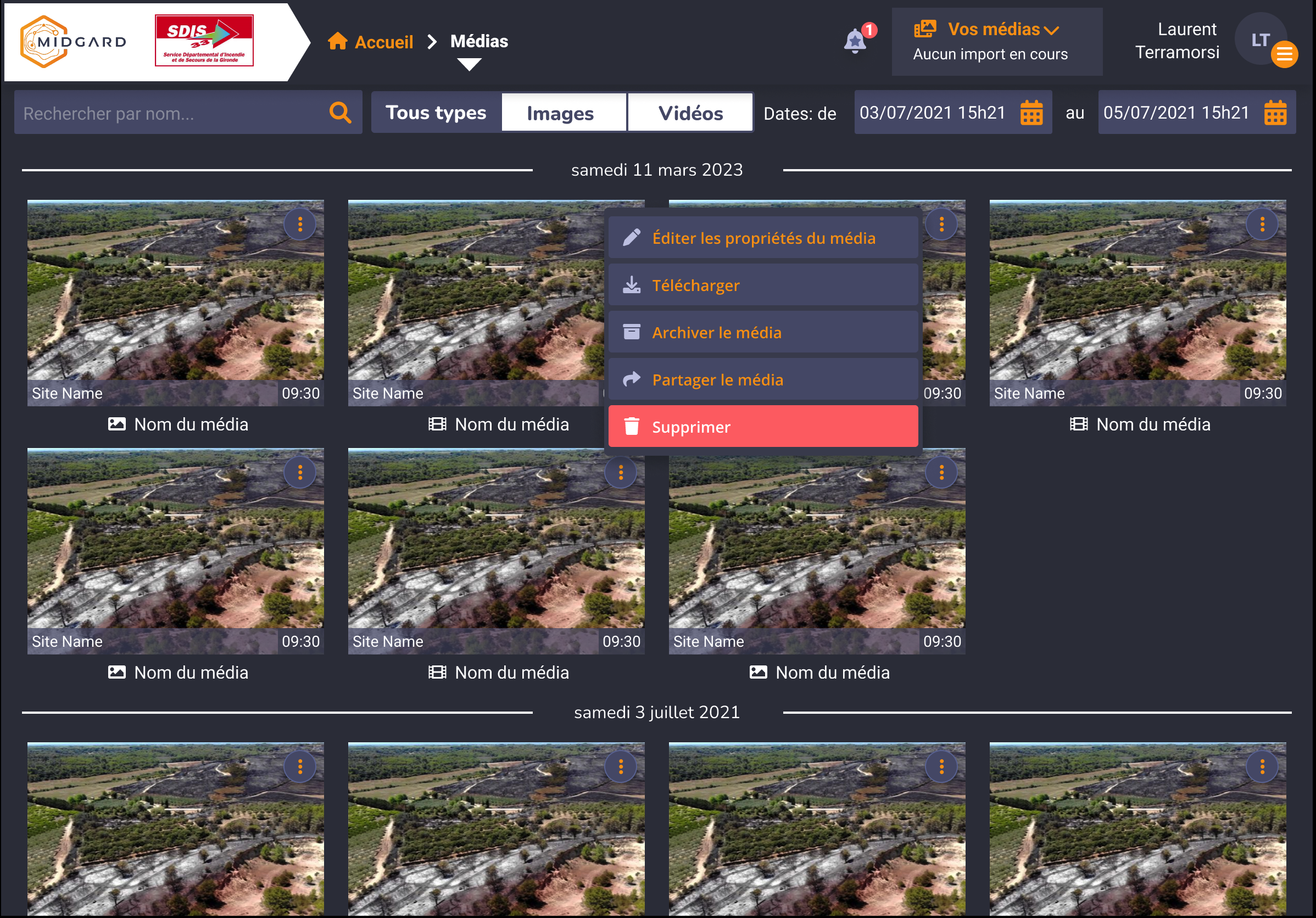Open three-dot menu on third 3 juillet thumbnail
The width and height of the screenshot is (1316, 918).
coord(941,766)
